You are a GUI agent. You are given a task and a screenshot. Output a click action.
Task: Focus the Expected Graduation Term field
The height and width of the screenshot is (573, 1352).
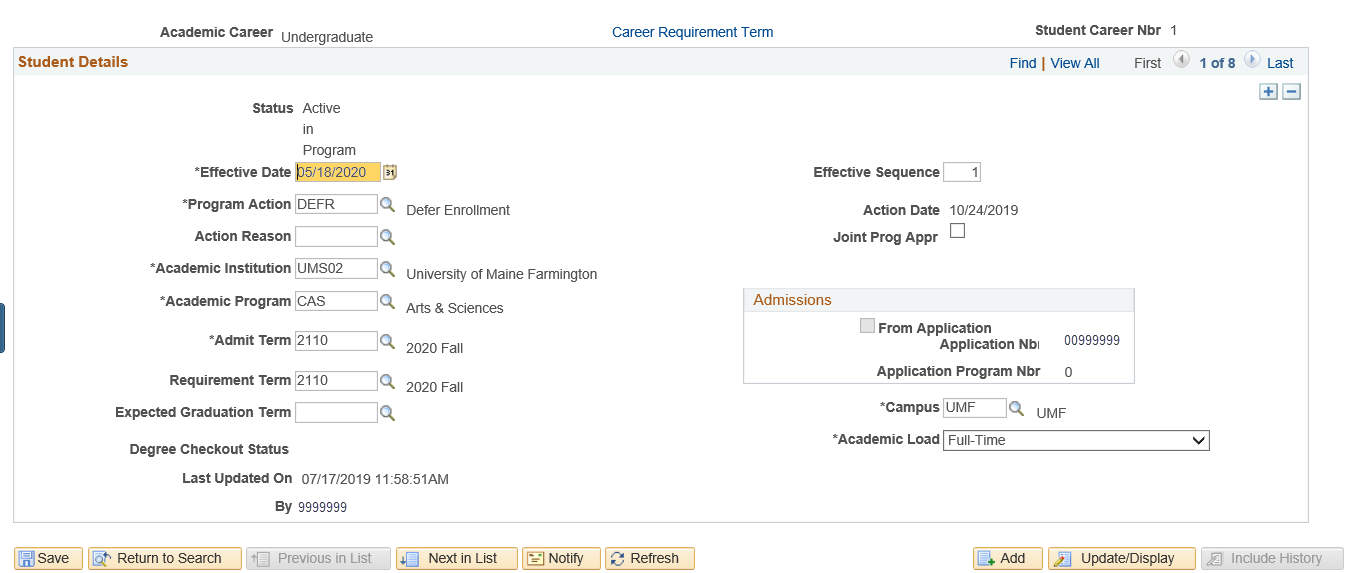pyautogui.click(x=336, y=413)
